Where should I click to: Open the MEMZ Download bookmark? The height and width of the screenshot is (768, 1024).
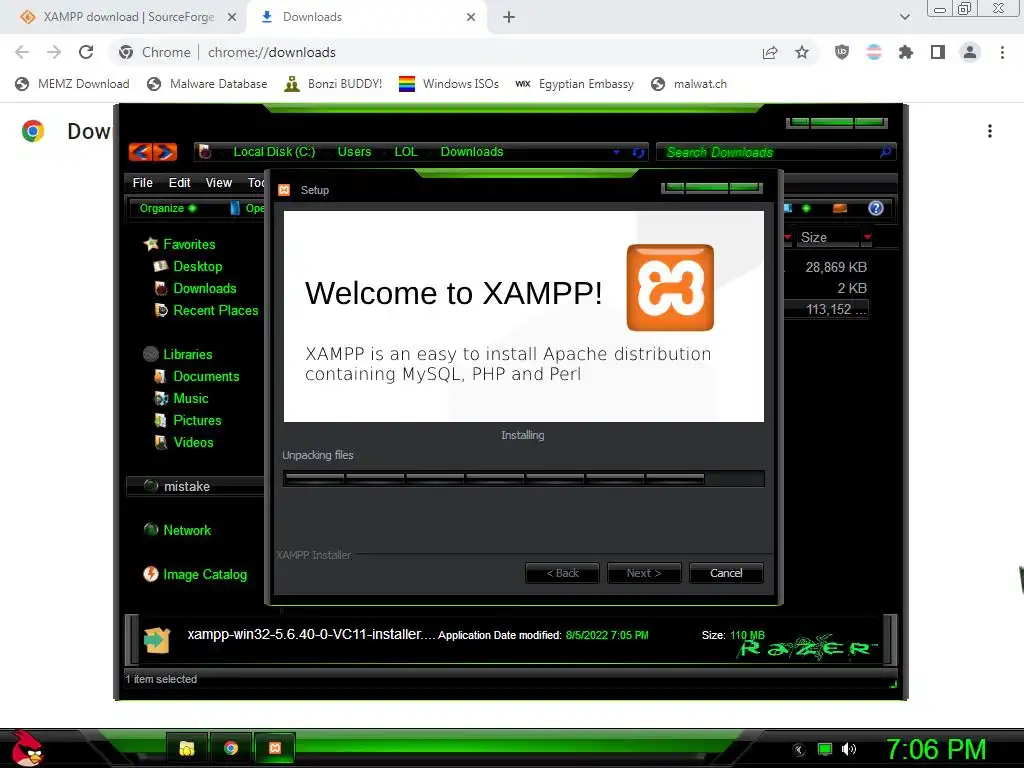(72, 84)
